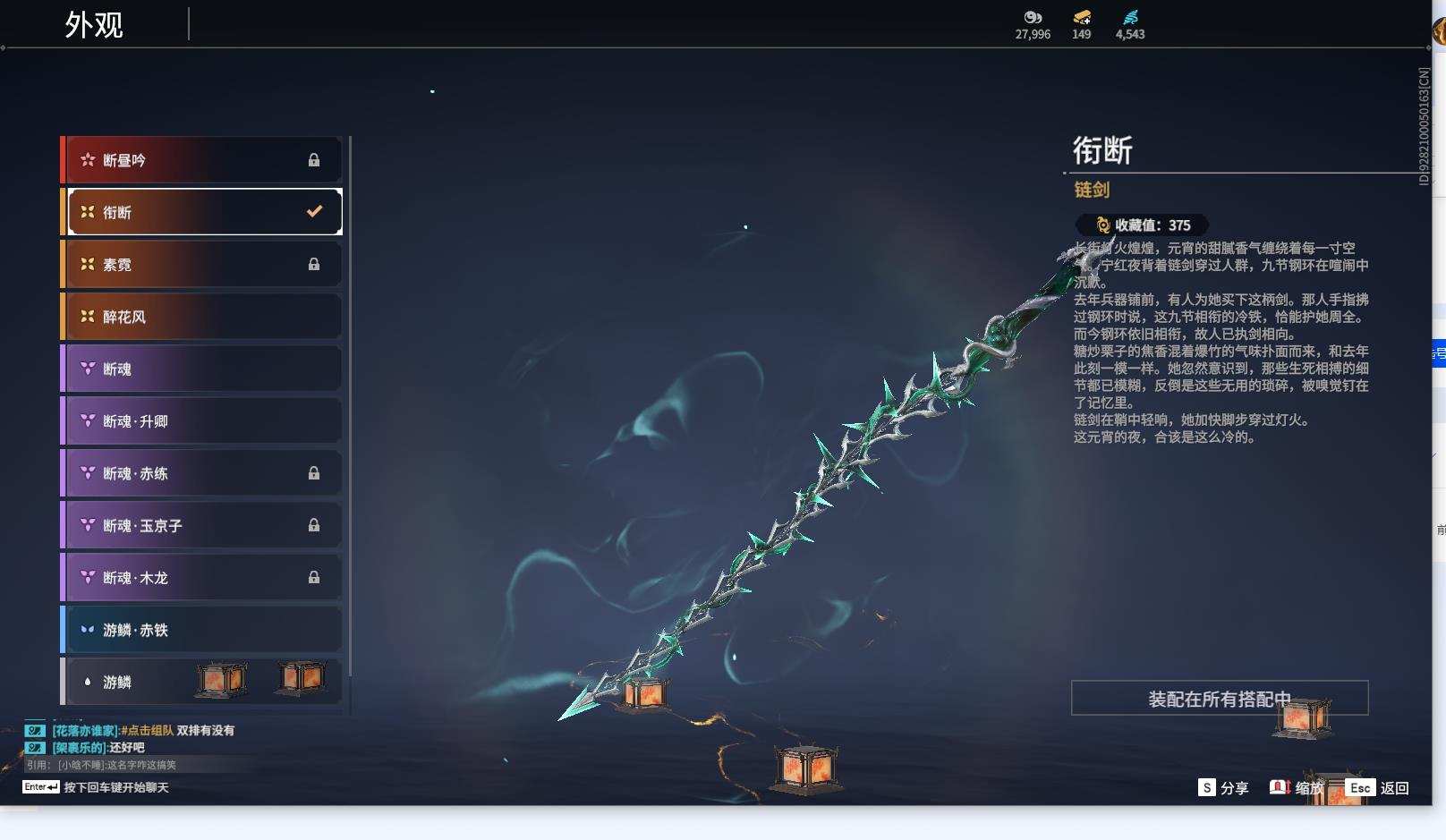
Task: Toggle the equipped checkmark on 衔断
Action: [x=313, y=212]
